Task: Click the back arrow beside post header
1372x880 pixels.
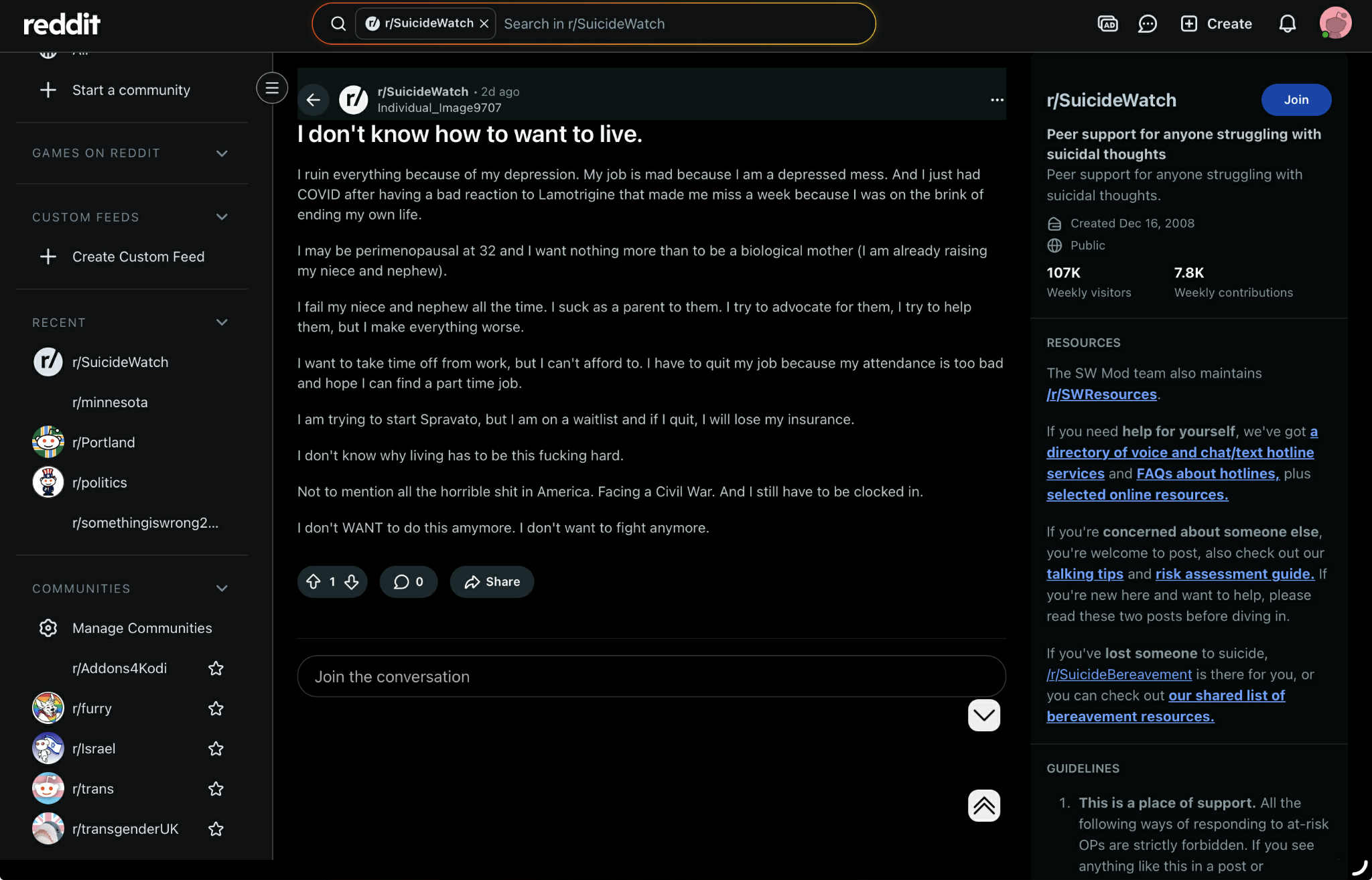Action: point(314,100)
